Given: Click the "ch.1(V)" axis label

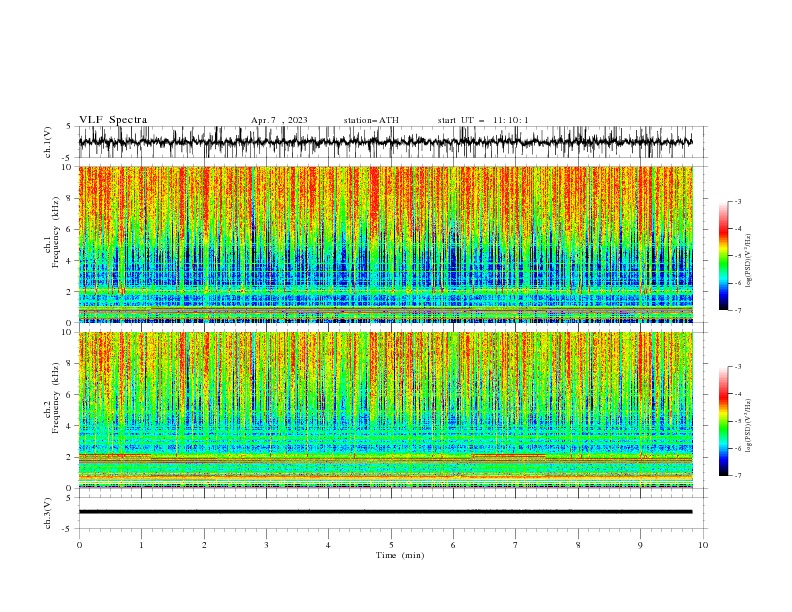Looking at the screenshot, I should (48, 142).
